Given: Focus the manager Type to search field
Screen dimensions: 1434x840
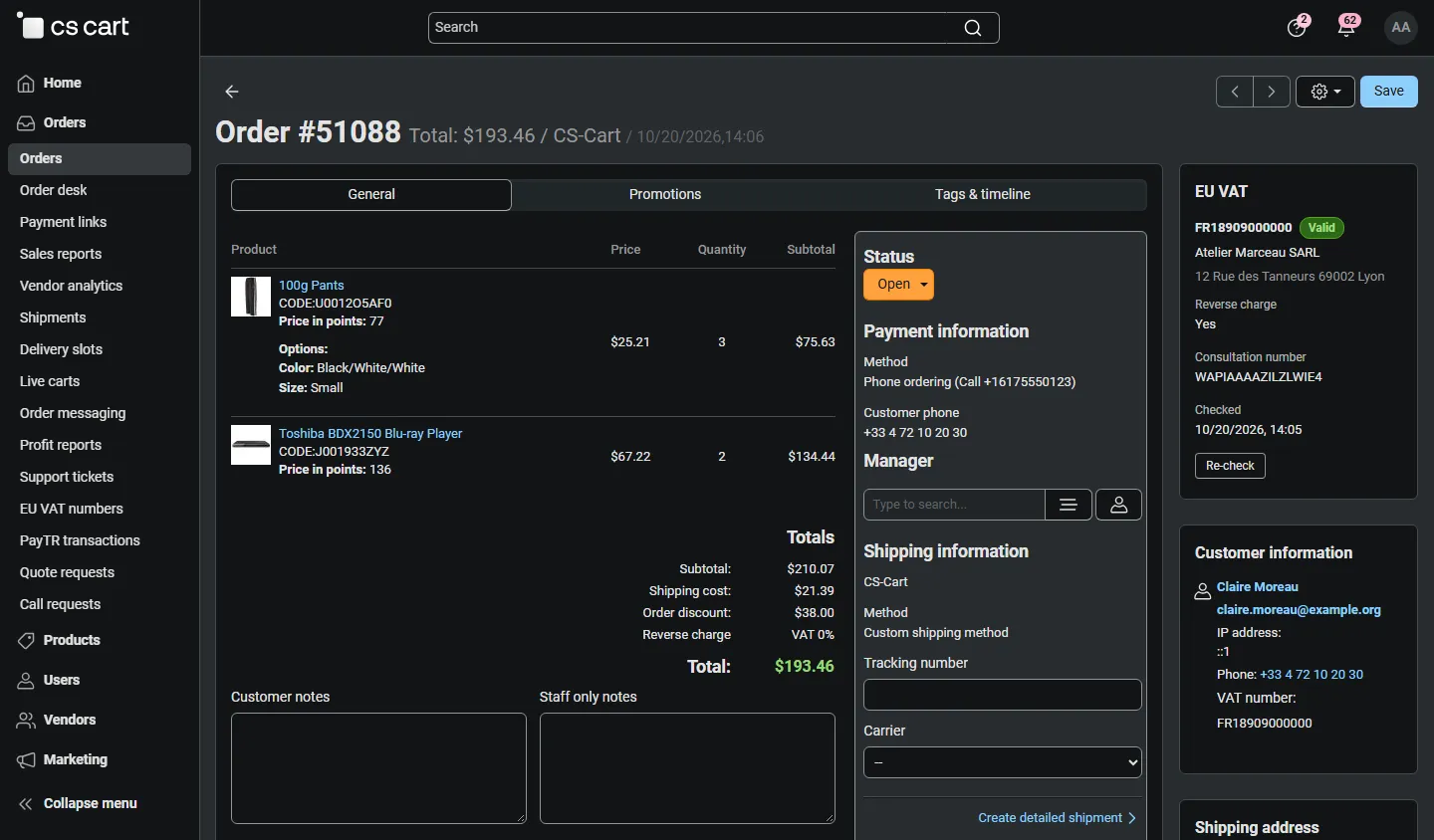Looking at the screenshot, I should (954, 505).
